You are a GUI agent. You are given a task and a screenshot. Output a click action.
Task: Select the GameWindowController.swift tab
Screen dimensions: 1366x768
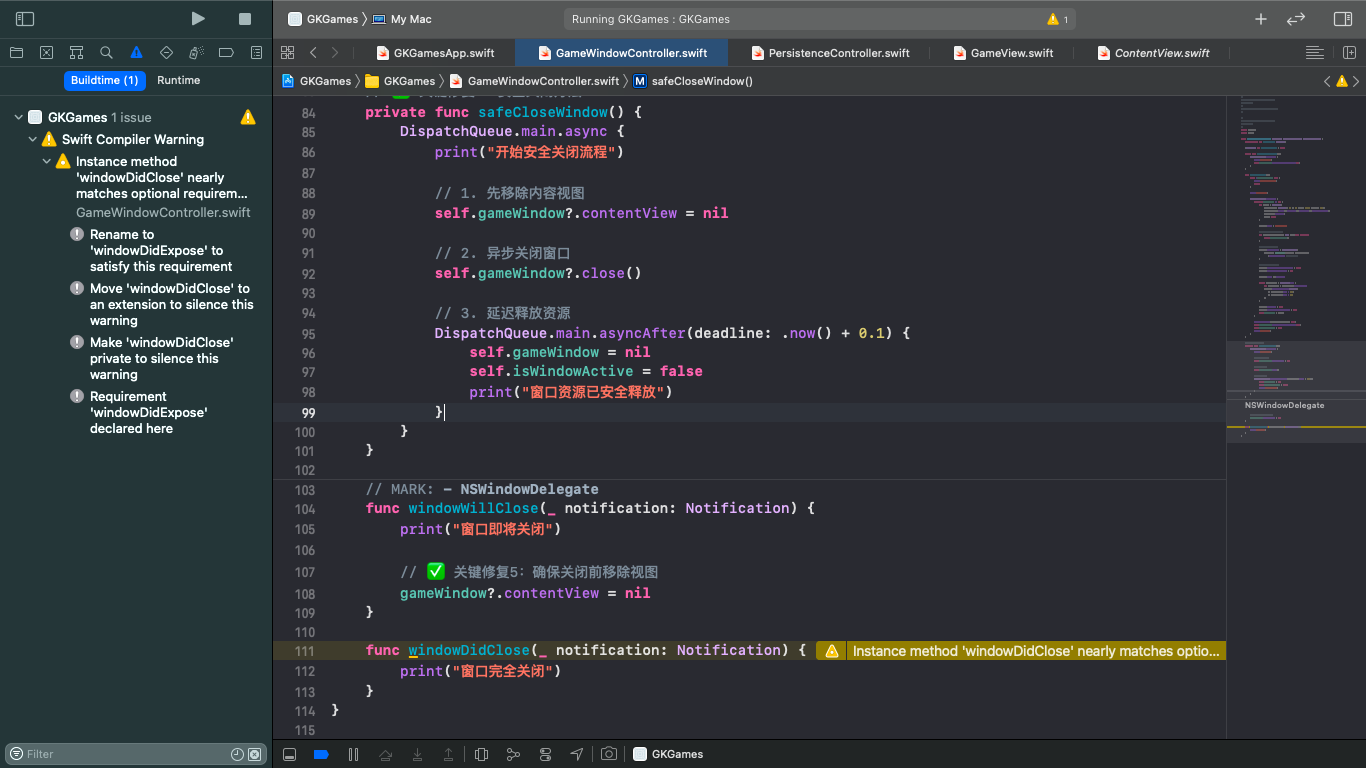[x=622, y=53]
